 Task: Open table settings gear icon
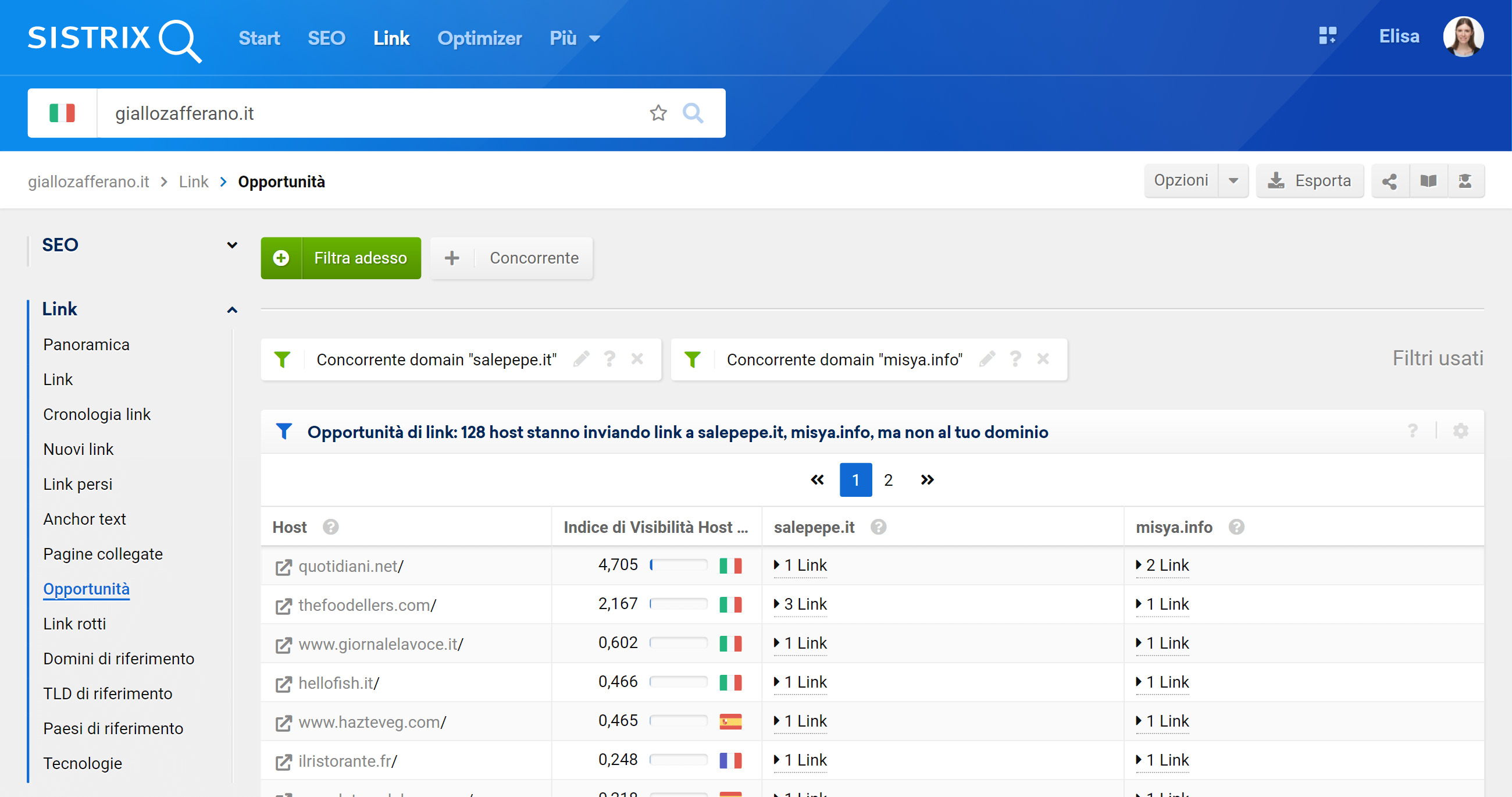(1460, 431)
